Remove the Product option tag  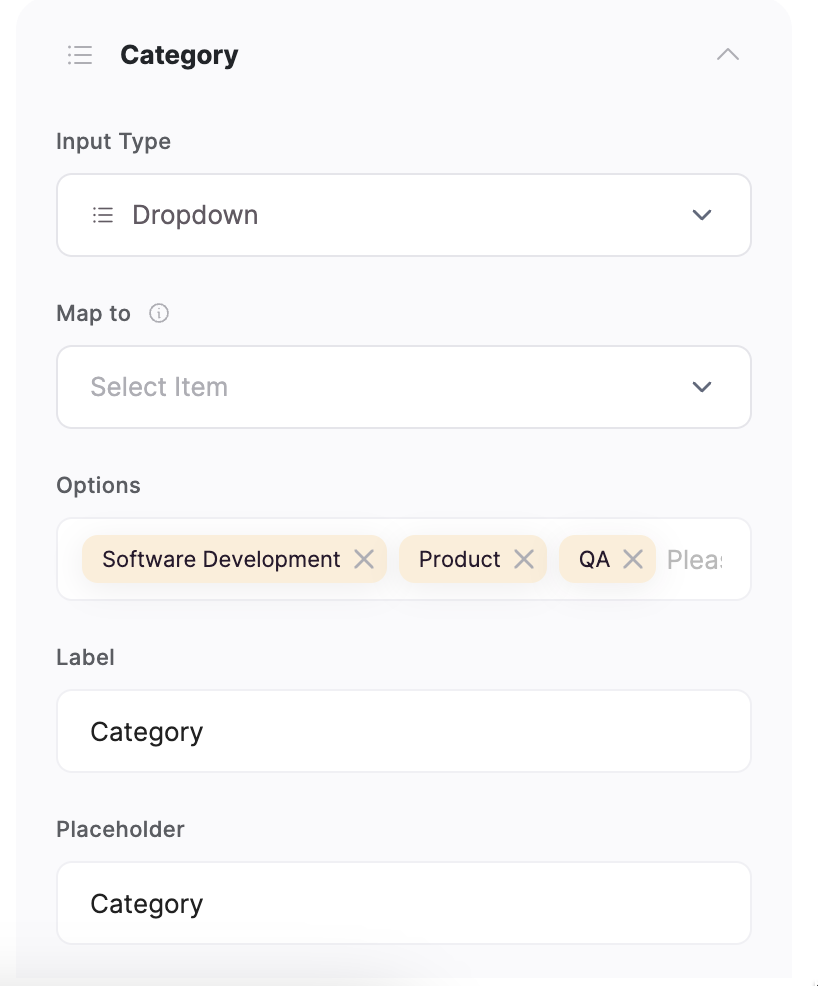pos(524,559)
